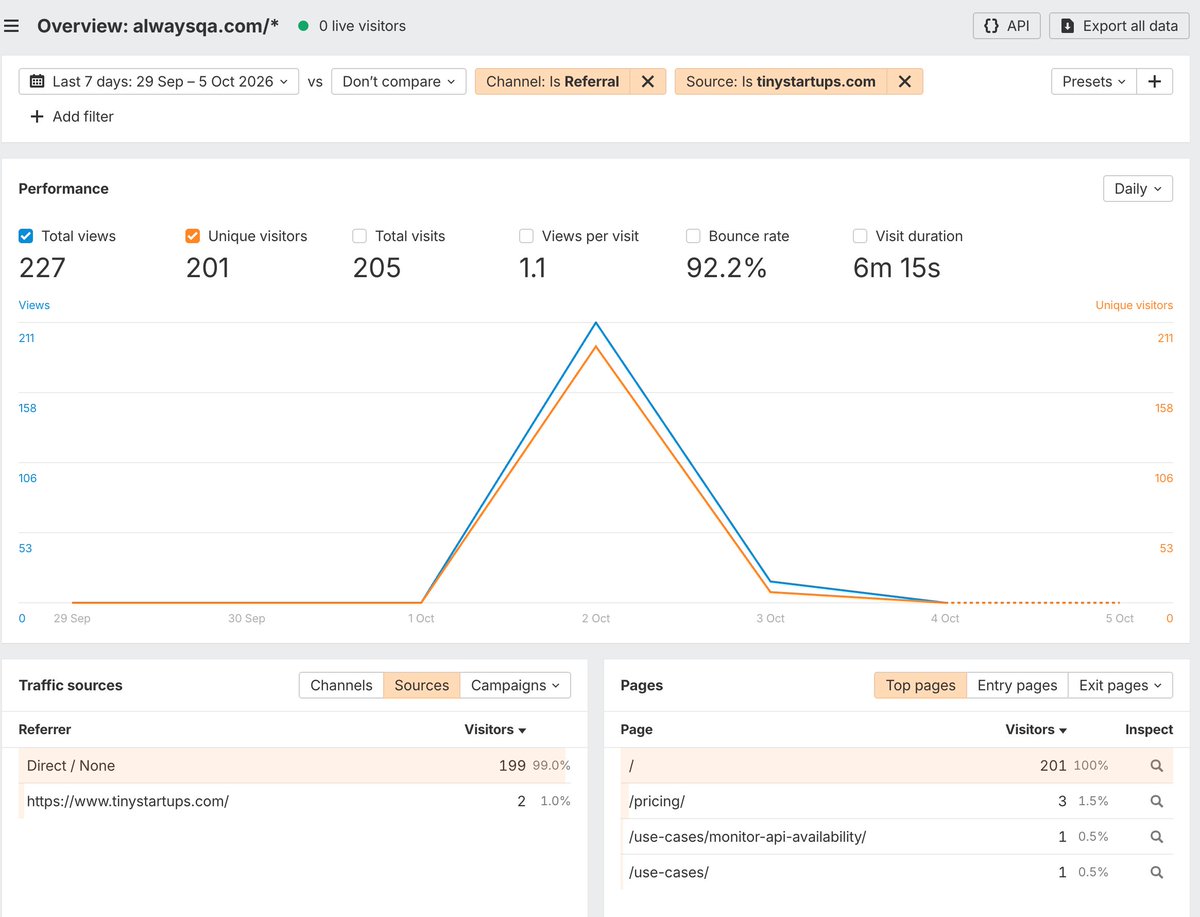Click the 3 Oct chart axis label

click(x=770, y=619)
